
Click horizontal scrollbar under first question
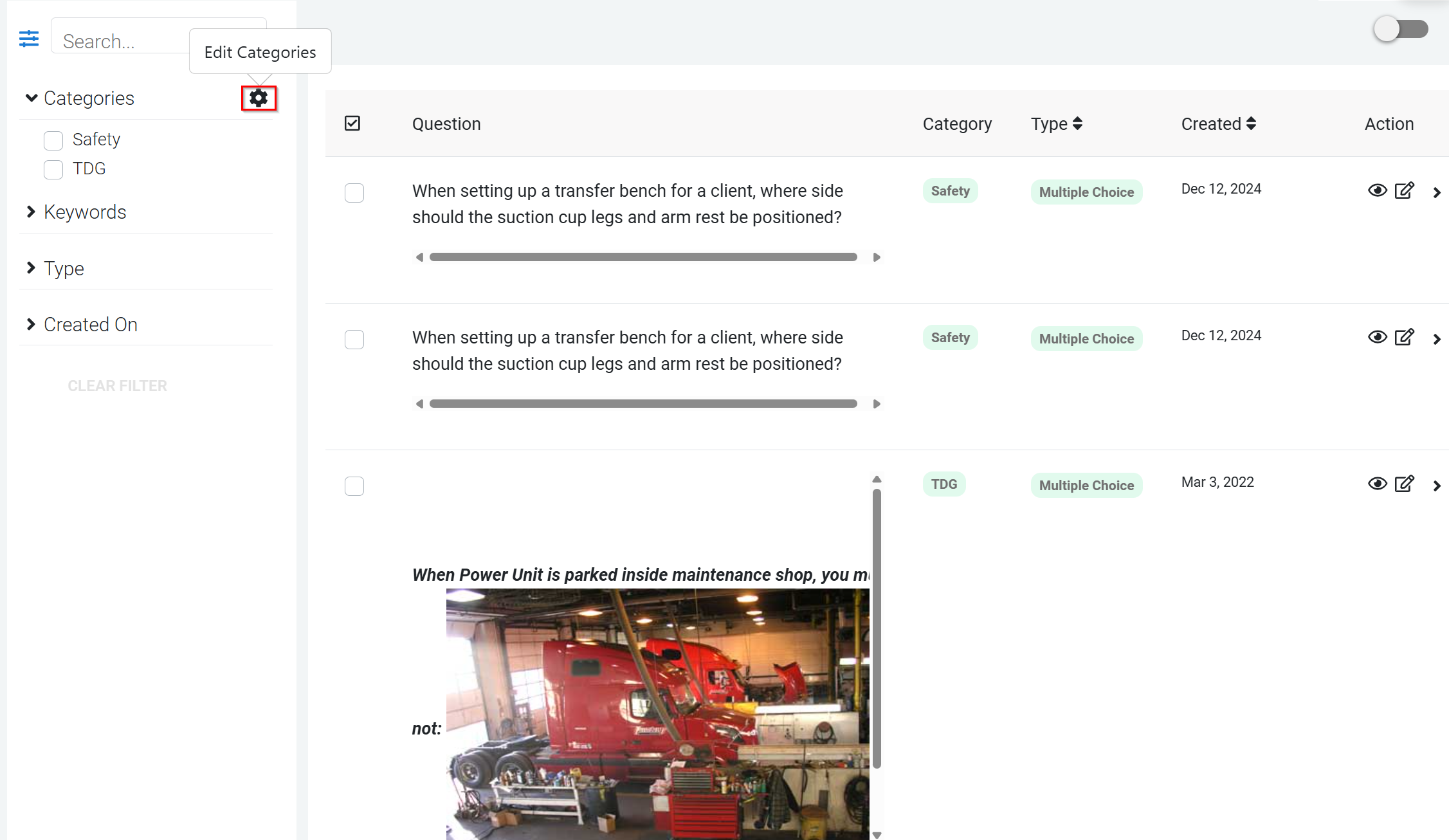pyautogui.click(x=643, y=257)
